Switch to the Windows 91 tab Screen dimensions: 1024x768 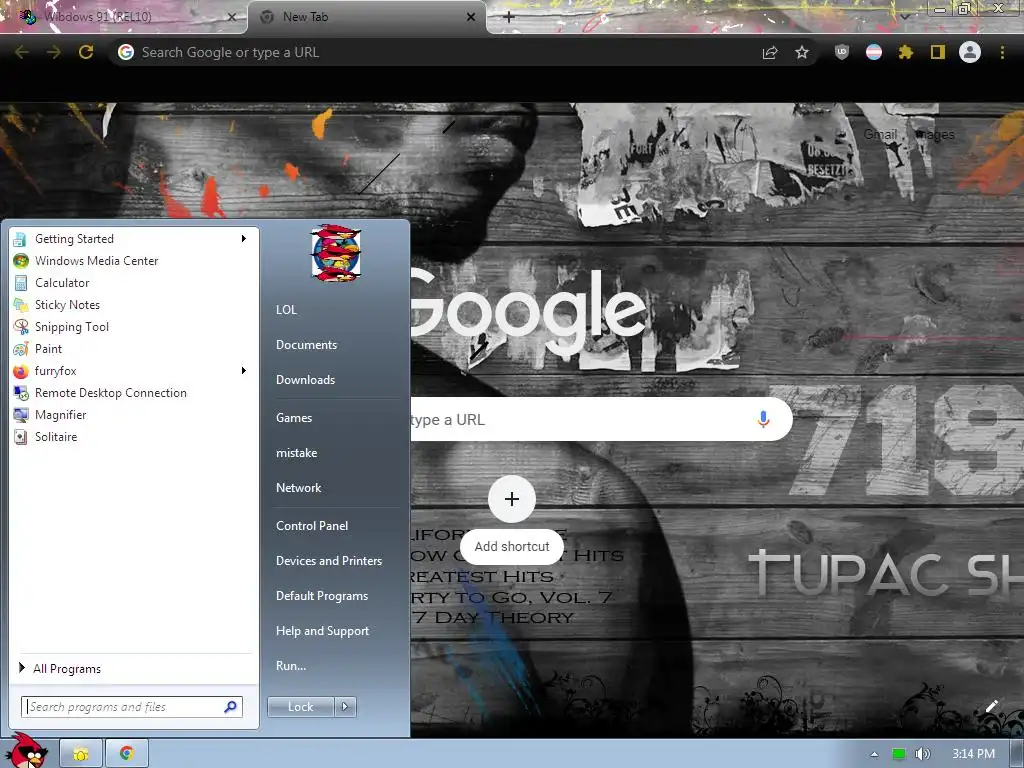point(124,17)
